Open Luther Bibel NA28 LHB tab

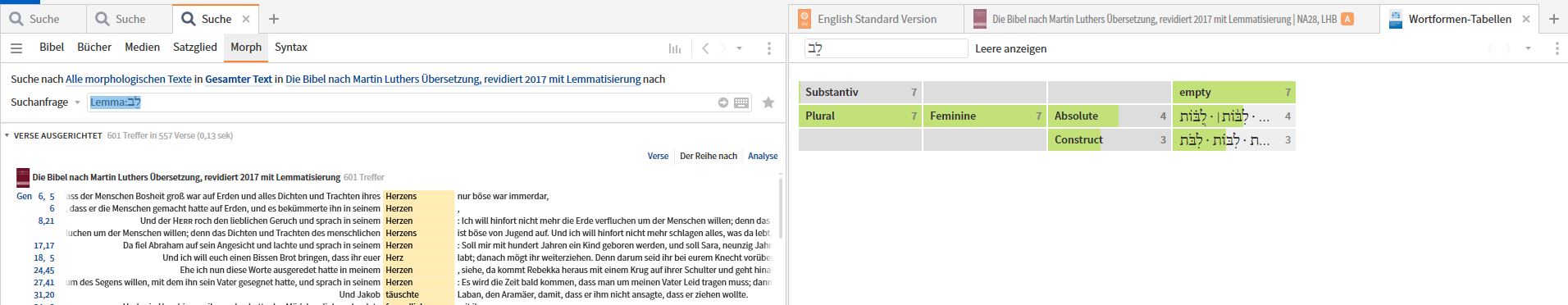point(1164,19)
